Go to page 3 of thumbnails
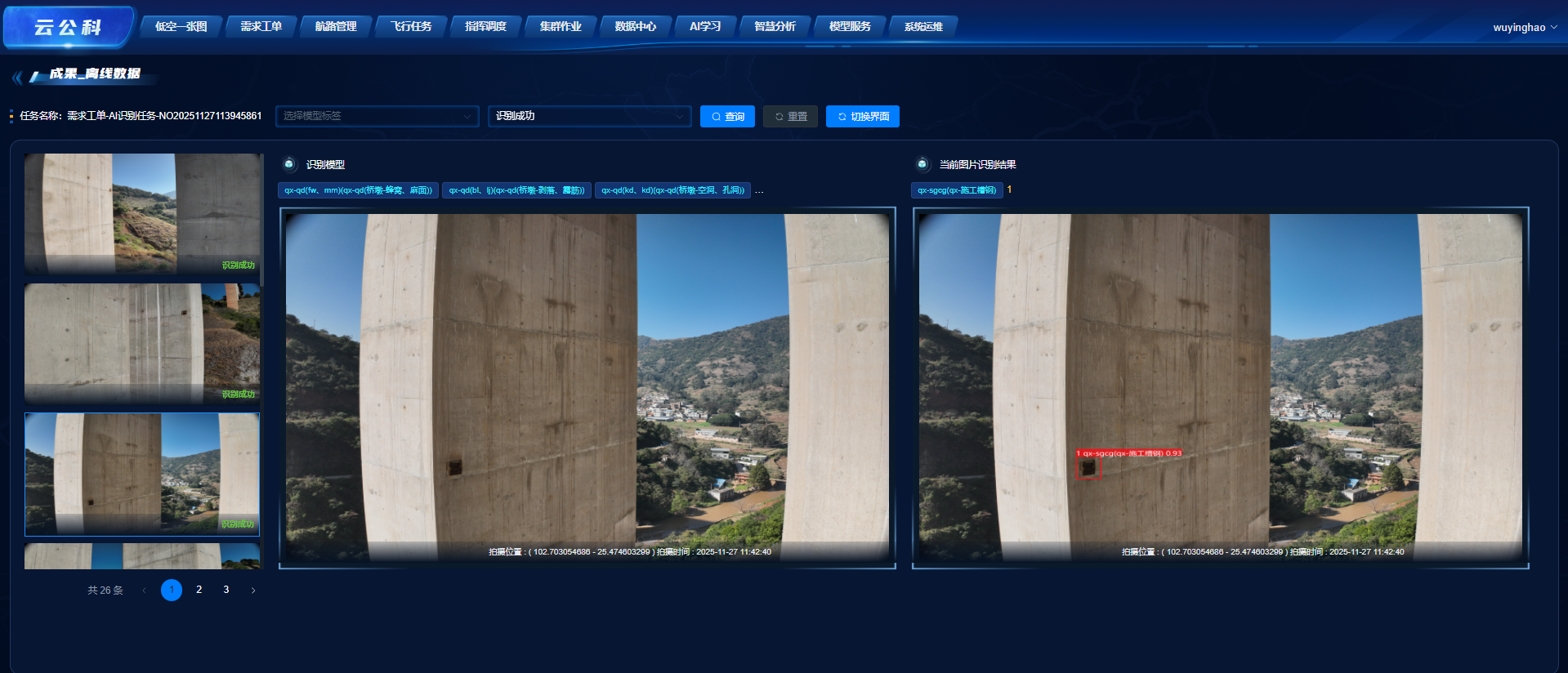The height and width of the screenshot is (673, 1568). click(226, 590)
